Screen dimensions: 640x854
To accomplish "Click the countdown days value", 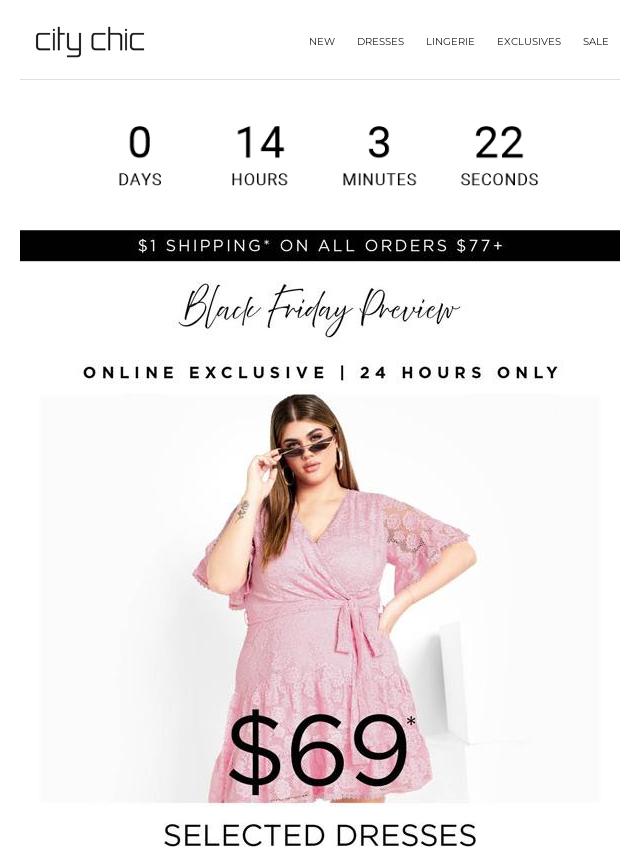I will tap(139, 142).
